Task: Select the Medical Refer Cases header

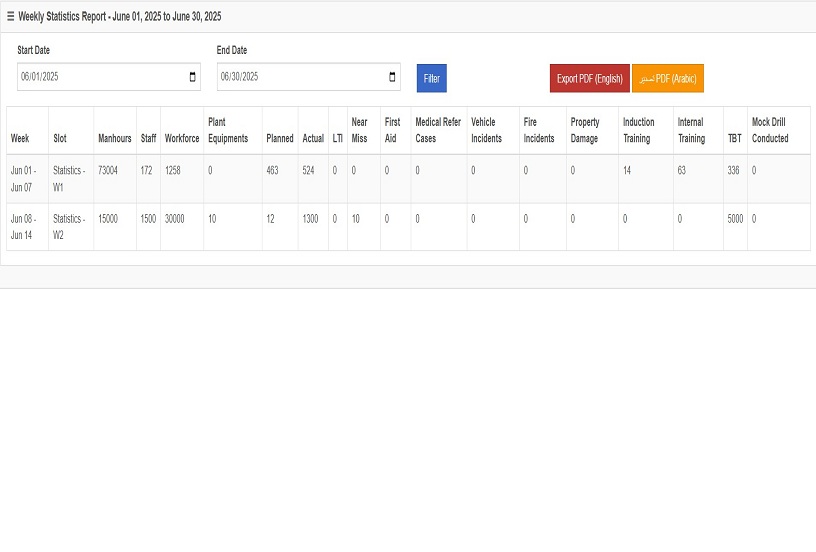Action: (x=438, y=130)
